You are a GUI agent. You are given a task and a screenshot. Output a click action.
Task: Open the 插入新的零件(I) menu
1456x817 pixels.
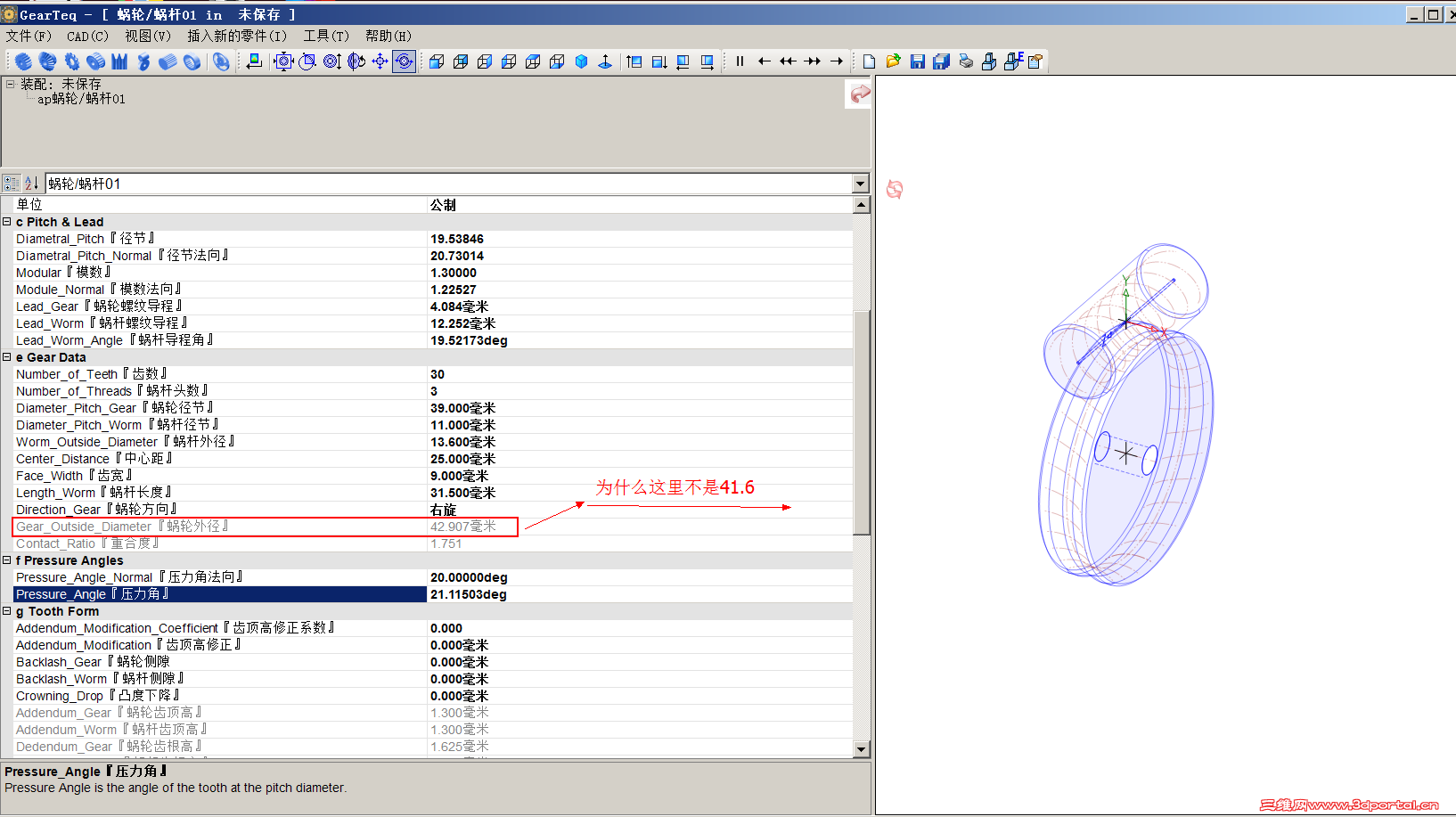tap(237, 37)
